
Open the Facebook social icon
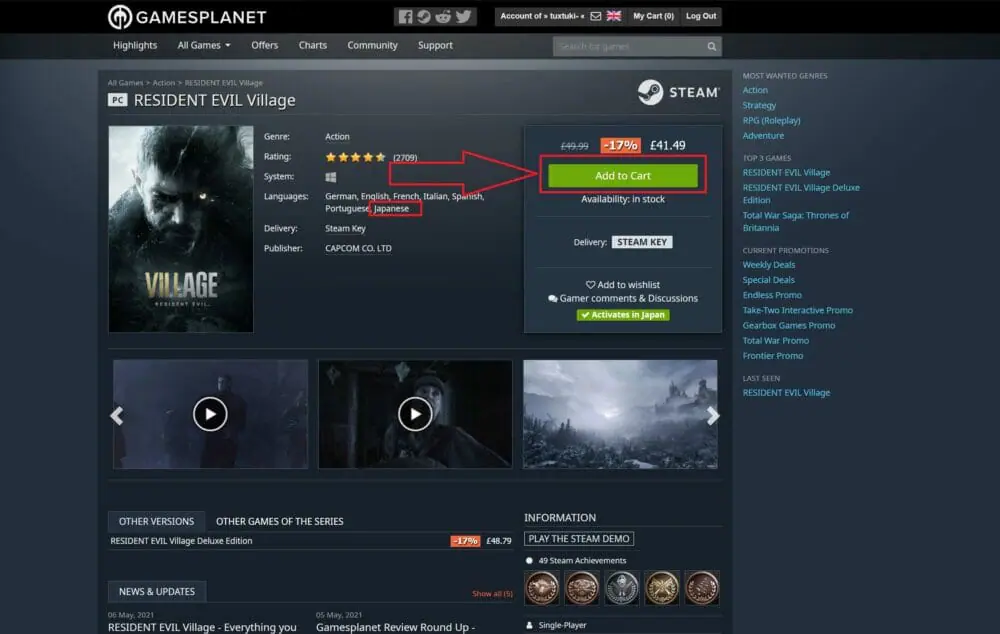pos(405,16)
